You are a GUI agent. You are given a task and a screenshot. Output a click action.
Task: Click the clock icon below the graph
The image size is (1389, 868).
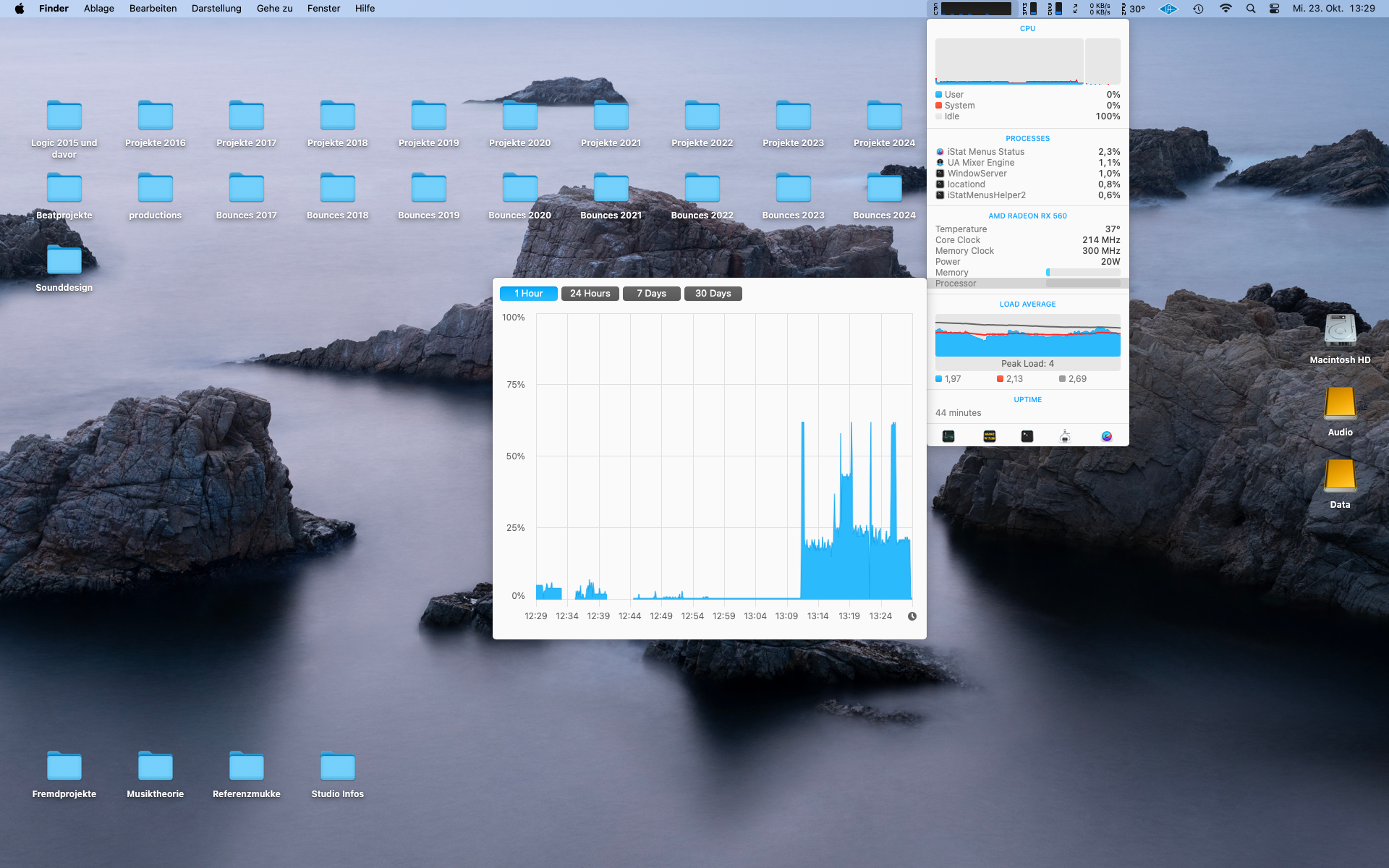(x=912, y=616)
